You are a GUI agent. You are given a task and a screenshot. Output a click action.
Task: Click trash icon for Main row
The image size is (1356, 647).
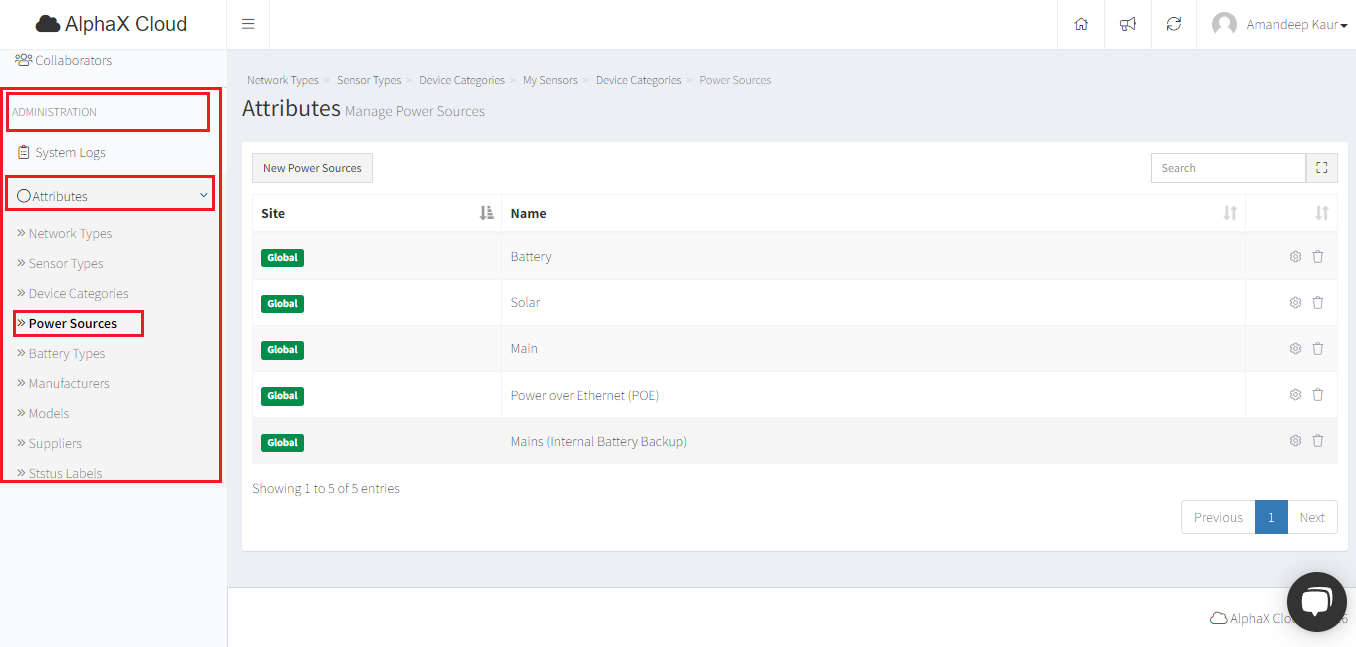pos(1318,349)
